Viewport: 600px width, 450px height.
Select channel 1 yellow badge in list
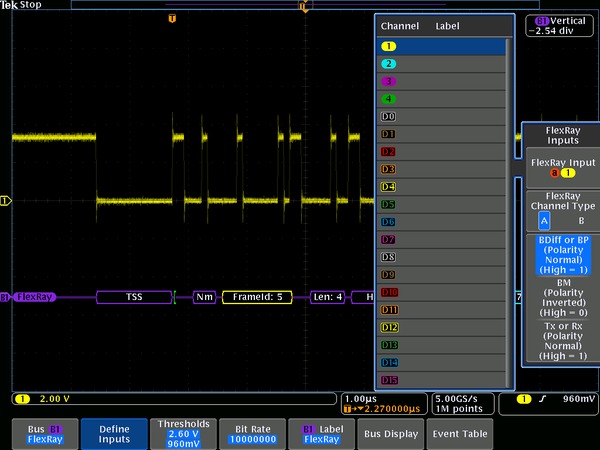[x=388, y=46]
